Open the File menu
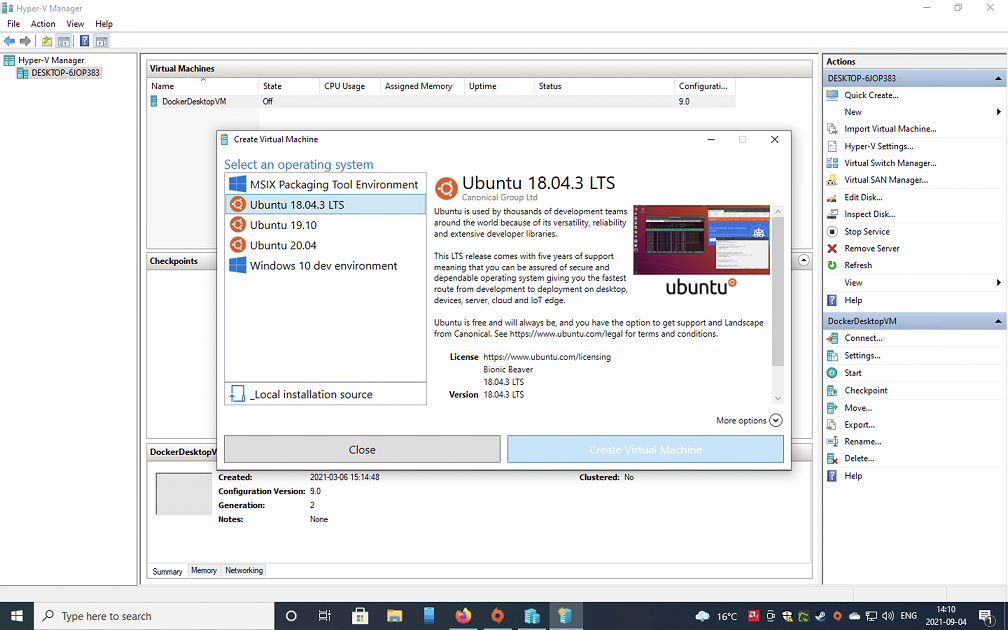This screenshot has width=1008, height=630. tap(14, 24)
